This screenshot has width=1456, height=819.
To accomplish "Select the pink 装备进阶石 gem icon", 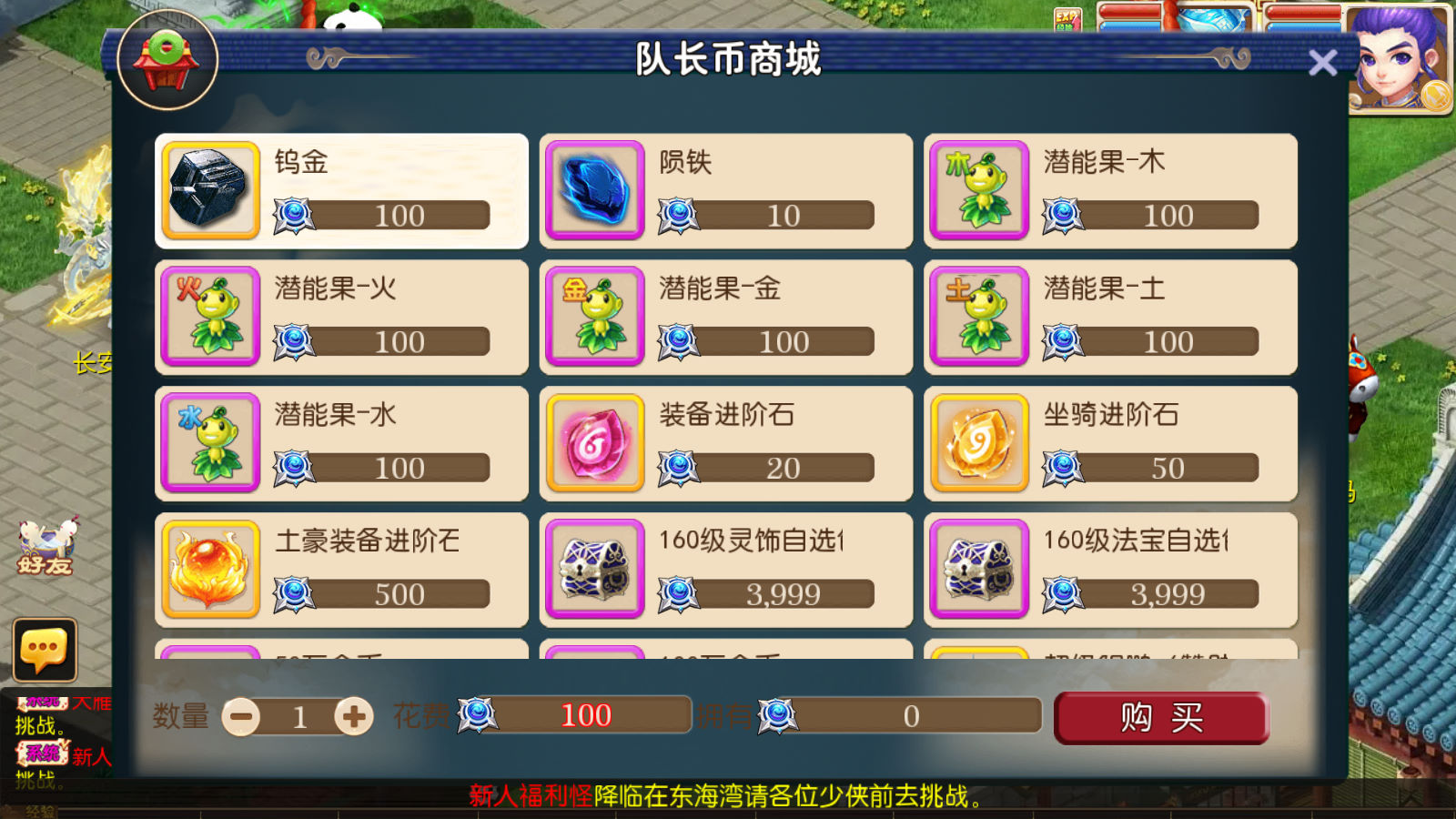I will point(595,443).
